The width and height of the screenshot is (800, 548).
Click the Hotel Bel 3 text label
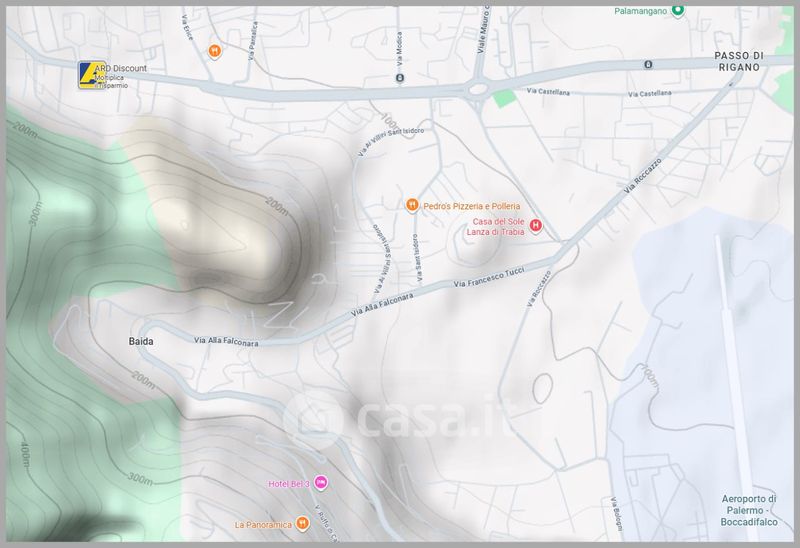pos(289,484)
